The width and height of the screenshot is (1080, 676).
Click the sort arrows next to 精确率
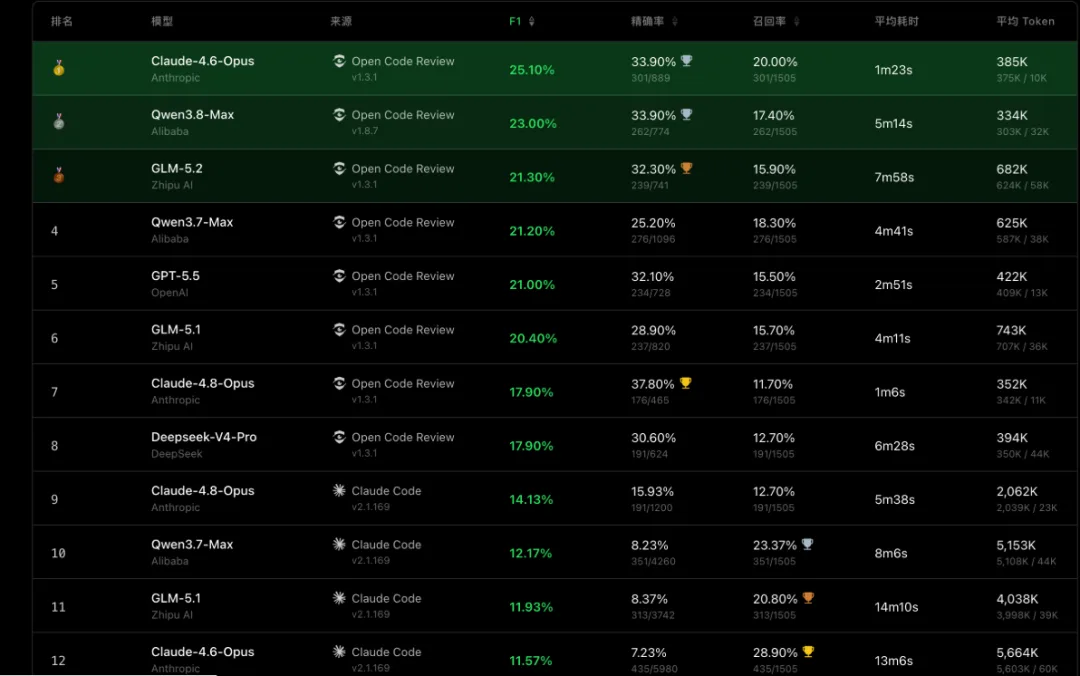tap(675, 21)
